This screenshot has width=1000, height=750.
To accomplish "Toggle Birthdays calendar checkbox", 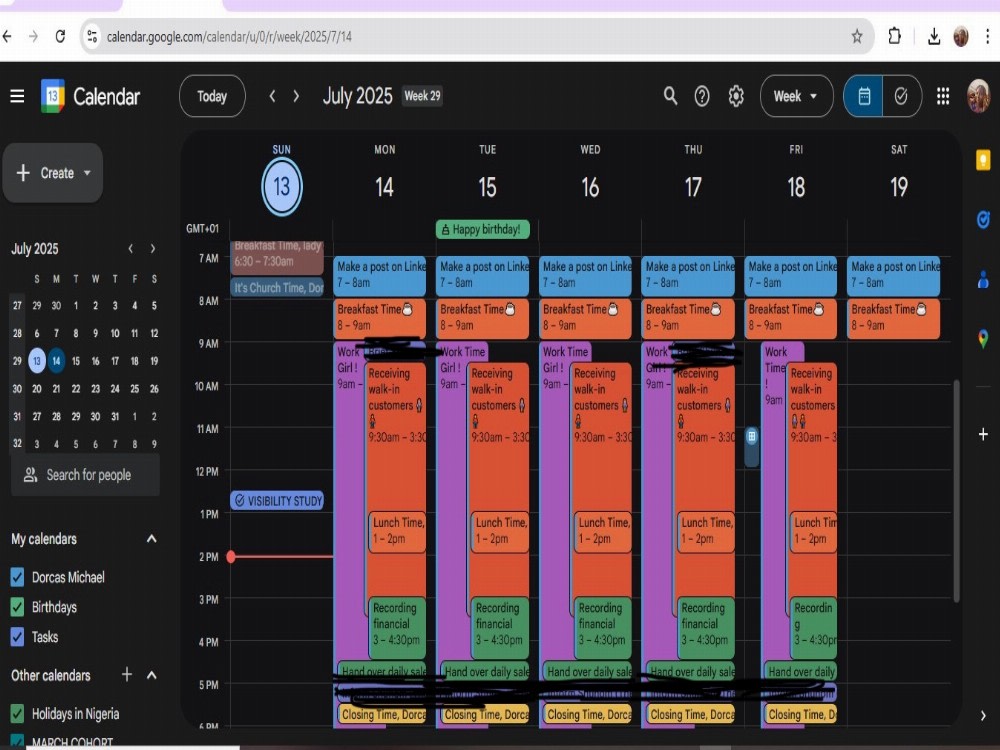I will (x=18, y=607).
